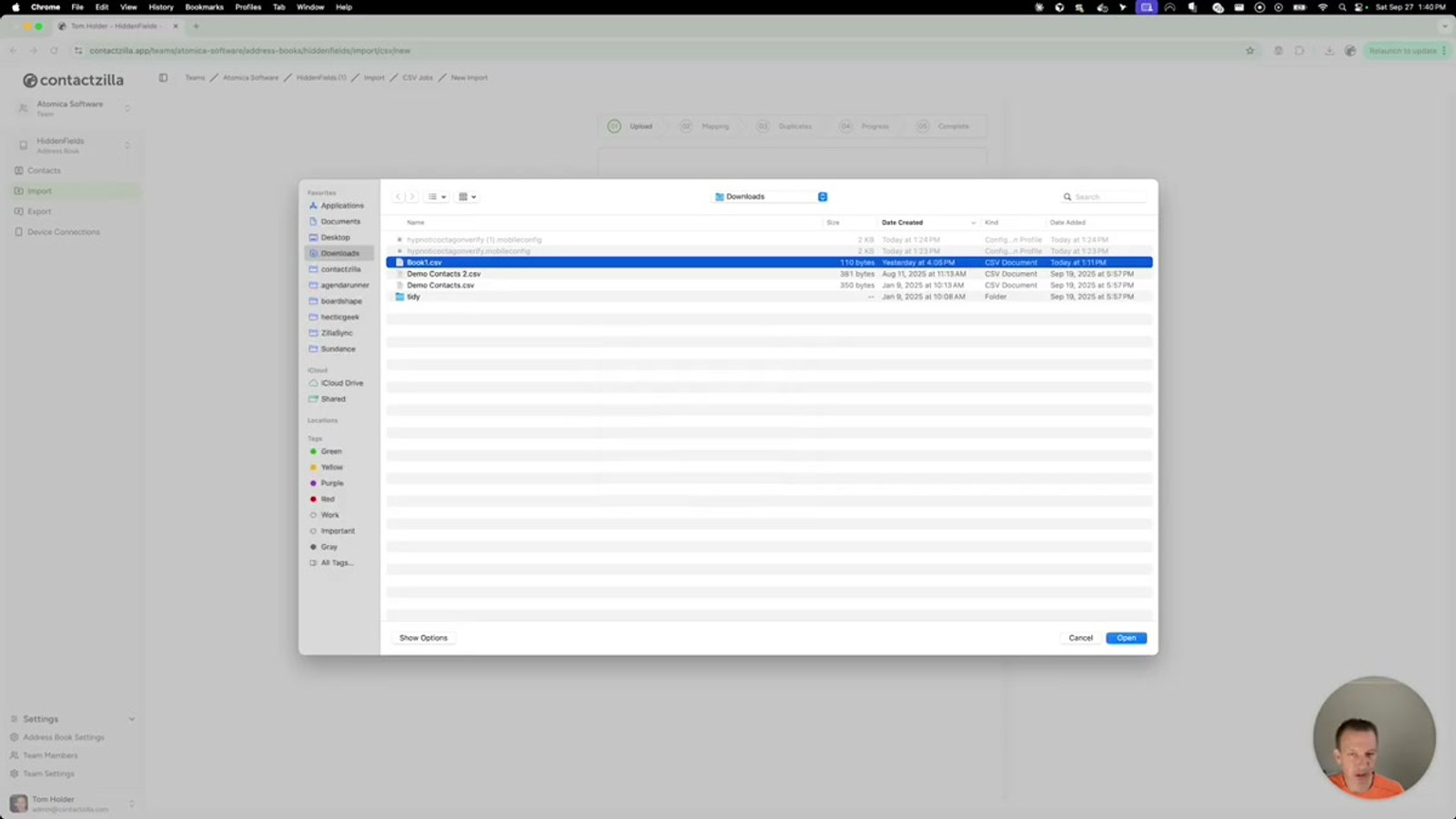This screenshot has width=1456, height=819.
Task: Click the Open button
Action: pyautogui.click(x=1126, y=638)
